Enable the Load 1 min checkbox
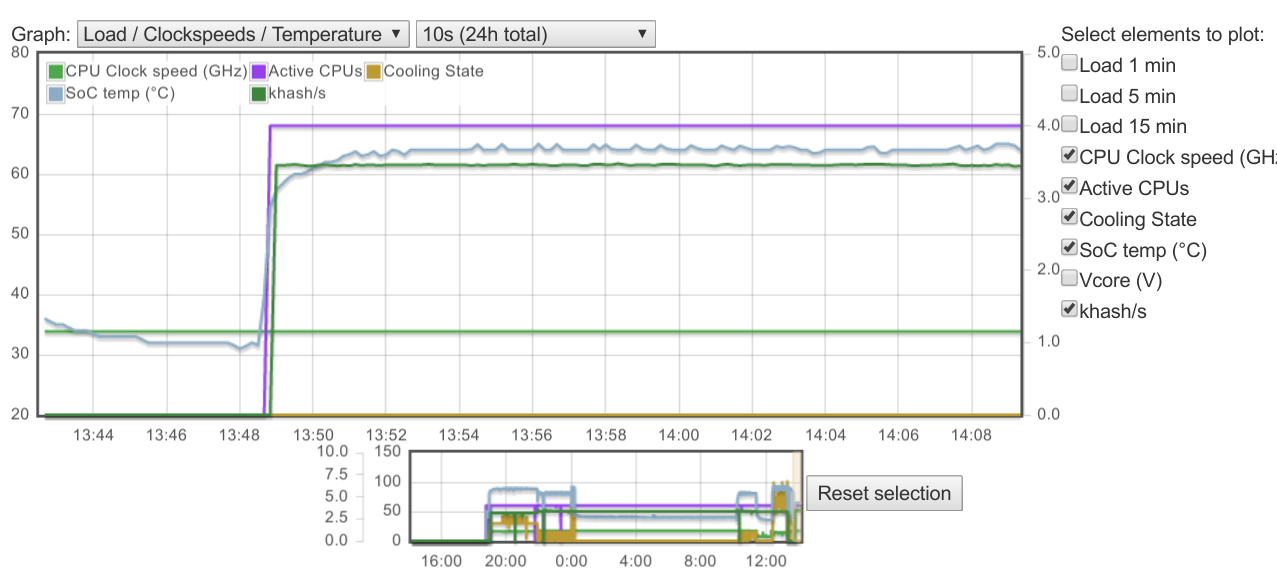The image size is (1277, 583). 1070,64
